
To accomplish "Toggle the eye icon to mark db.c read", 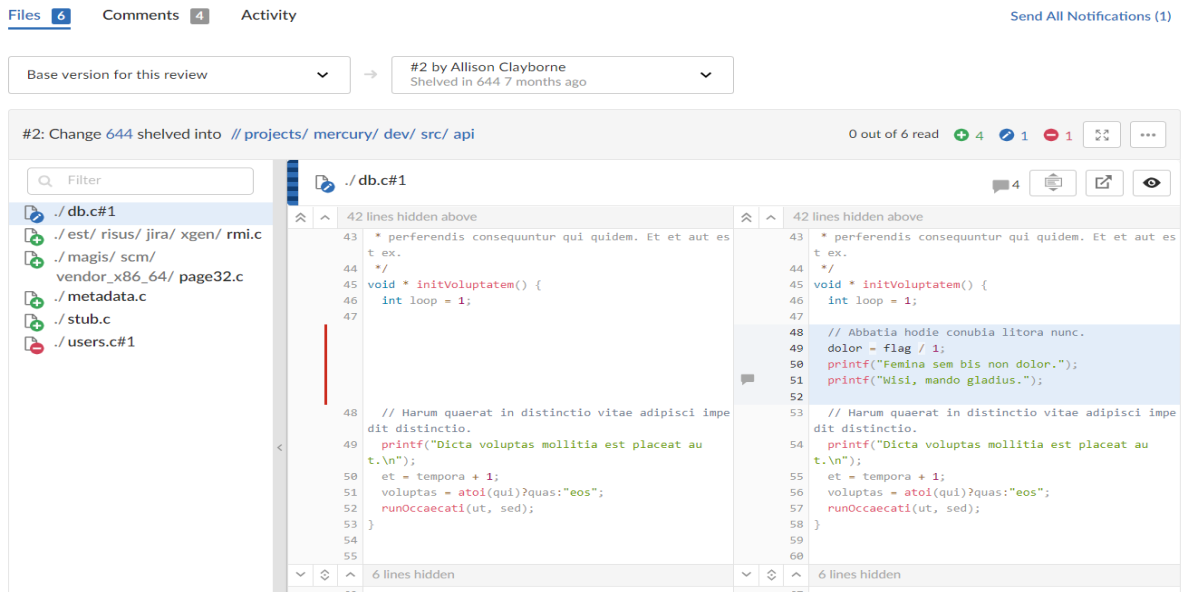I will tap(1151, 182).
